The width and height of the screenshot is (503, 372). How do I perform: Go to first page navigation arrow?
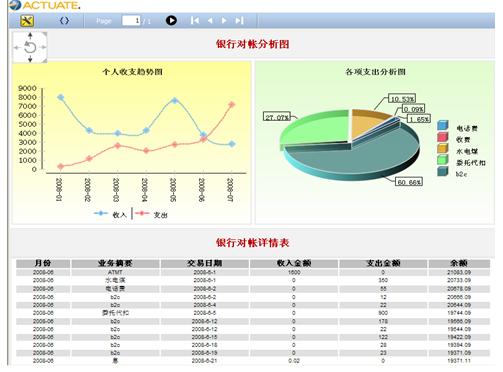tap(195, 21)
